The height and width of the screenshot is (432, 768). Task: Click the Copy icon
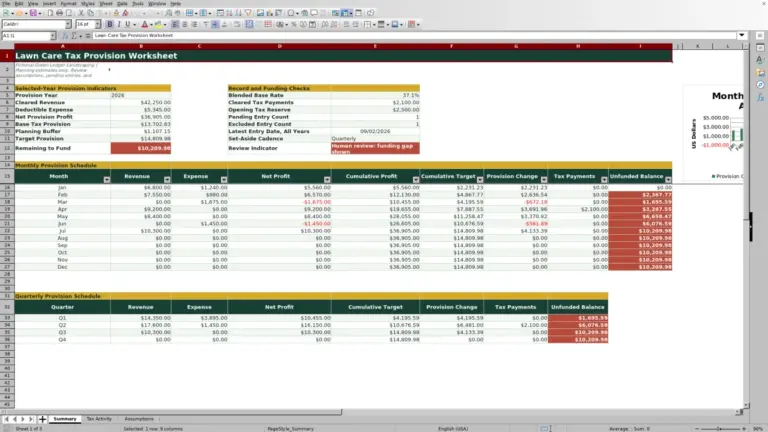[91, 13]
